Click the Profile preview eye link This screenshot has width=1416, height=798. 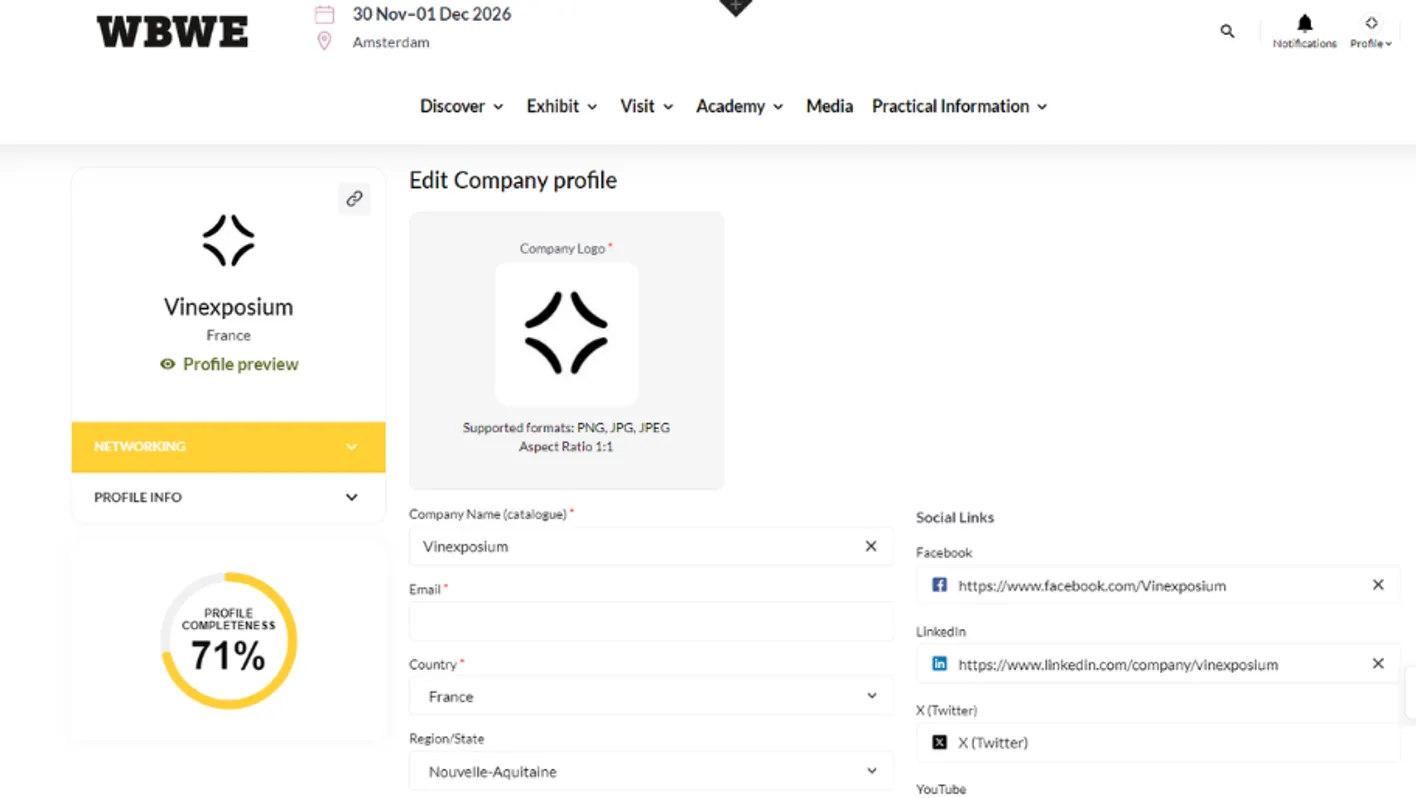pyautogui.click(x=229, y=364)
